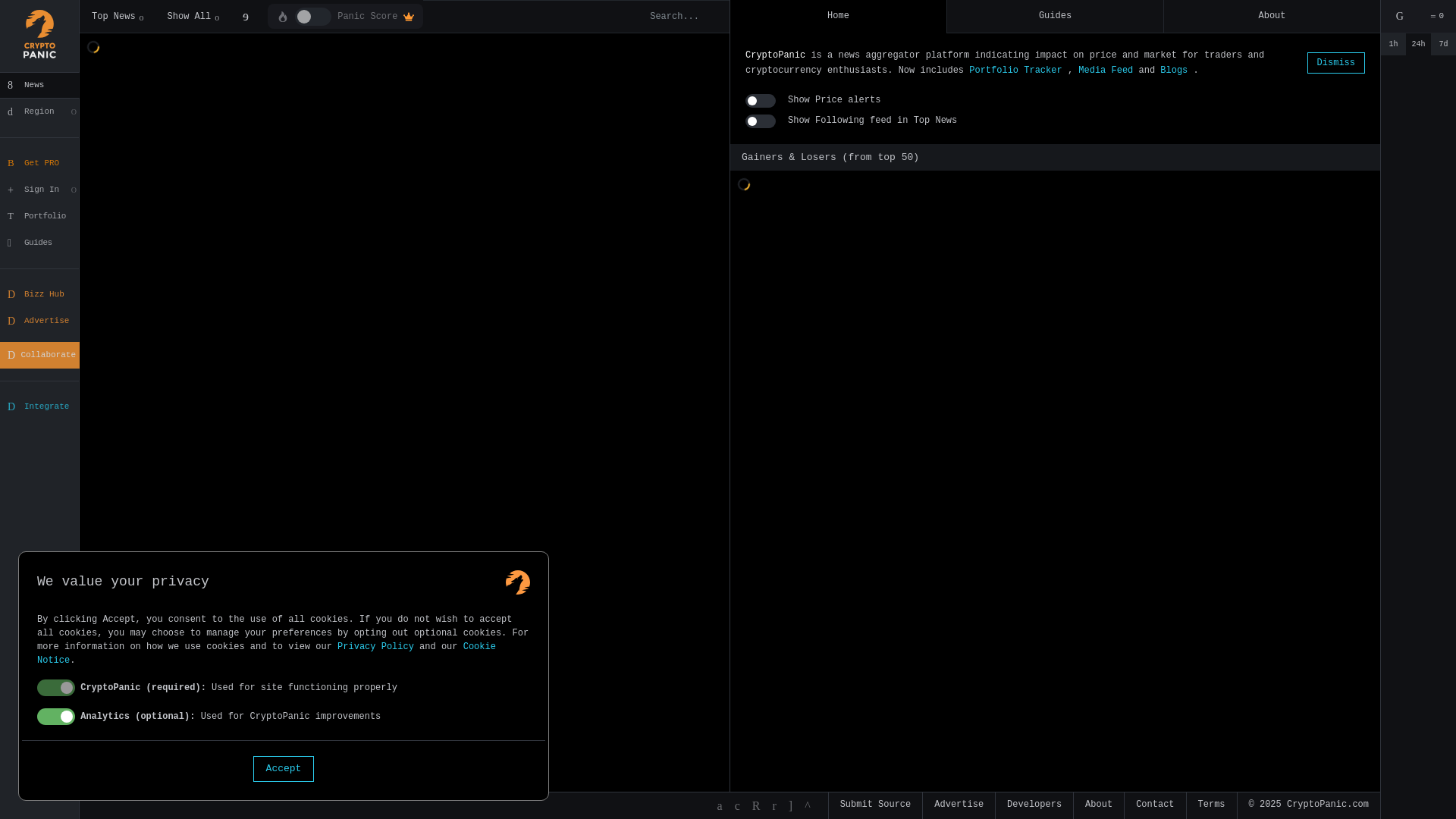The image size is (1456, 819).
Task: Enable Show Following feed in Top News
Action: [761, 121]
